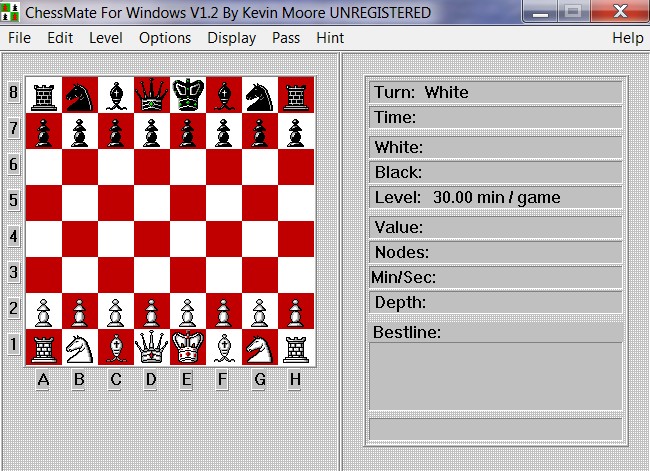Click the Time: field
The height and width of the screenshot is (471, 650).
coord(496,117)
